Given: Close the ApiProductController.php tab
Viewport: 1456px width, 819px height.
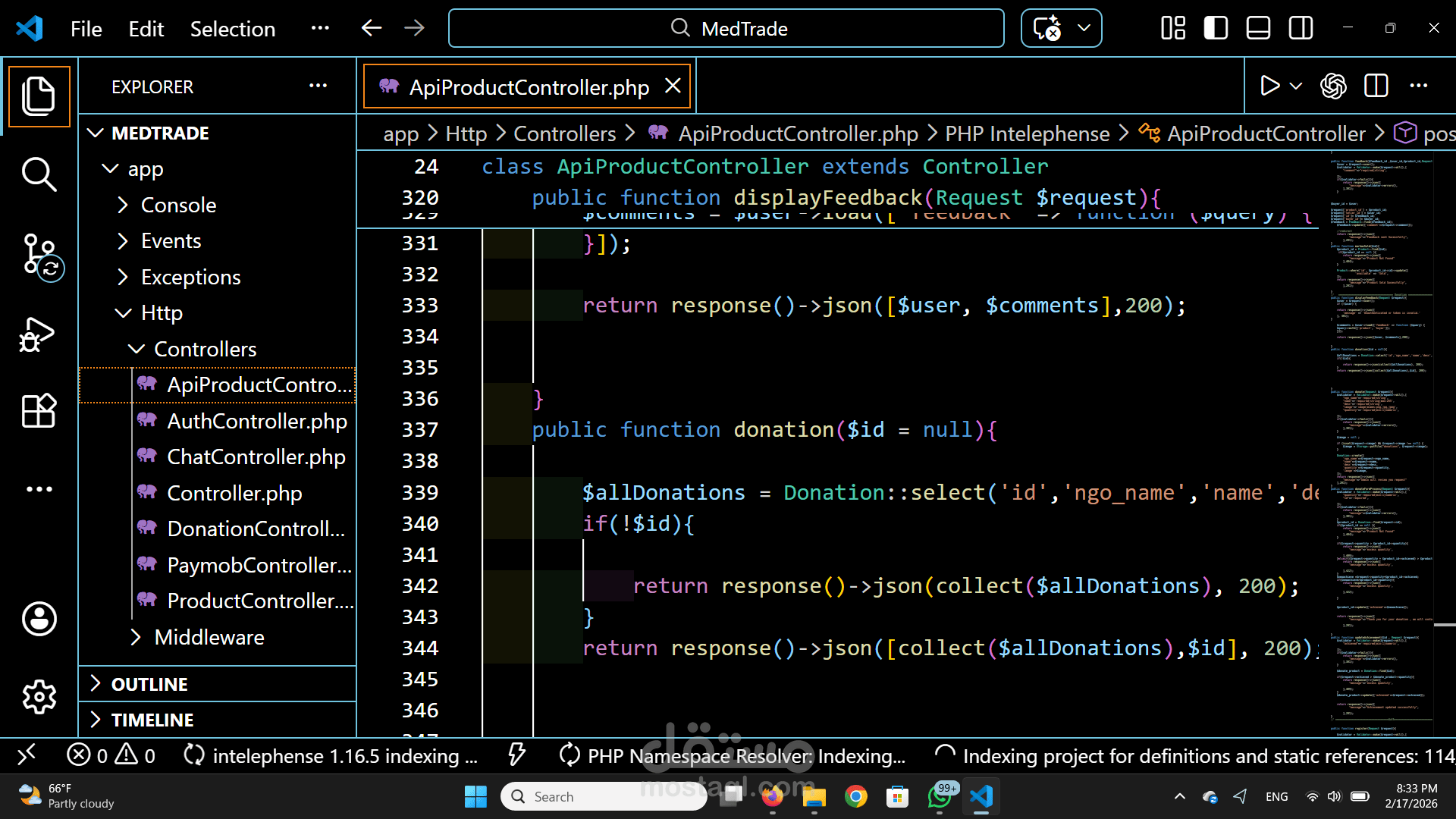Looking at the screenshot, I should pyautogui.click(x=673, y=86).
